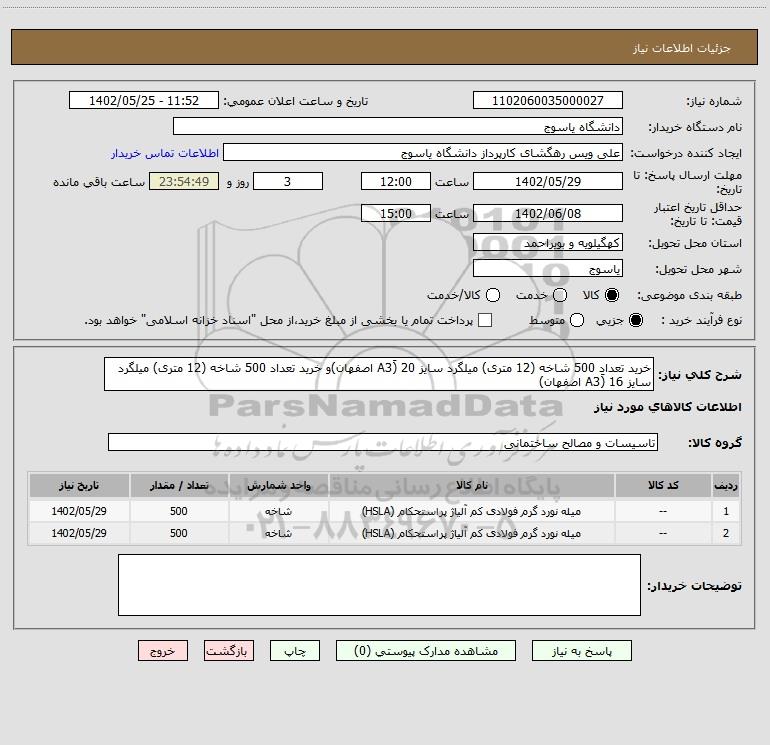Click the اطلاعات کالاهای مورد نیاز heading
The image size is (770, 745).
coord(667,407)
